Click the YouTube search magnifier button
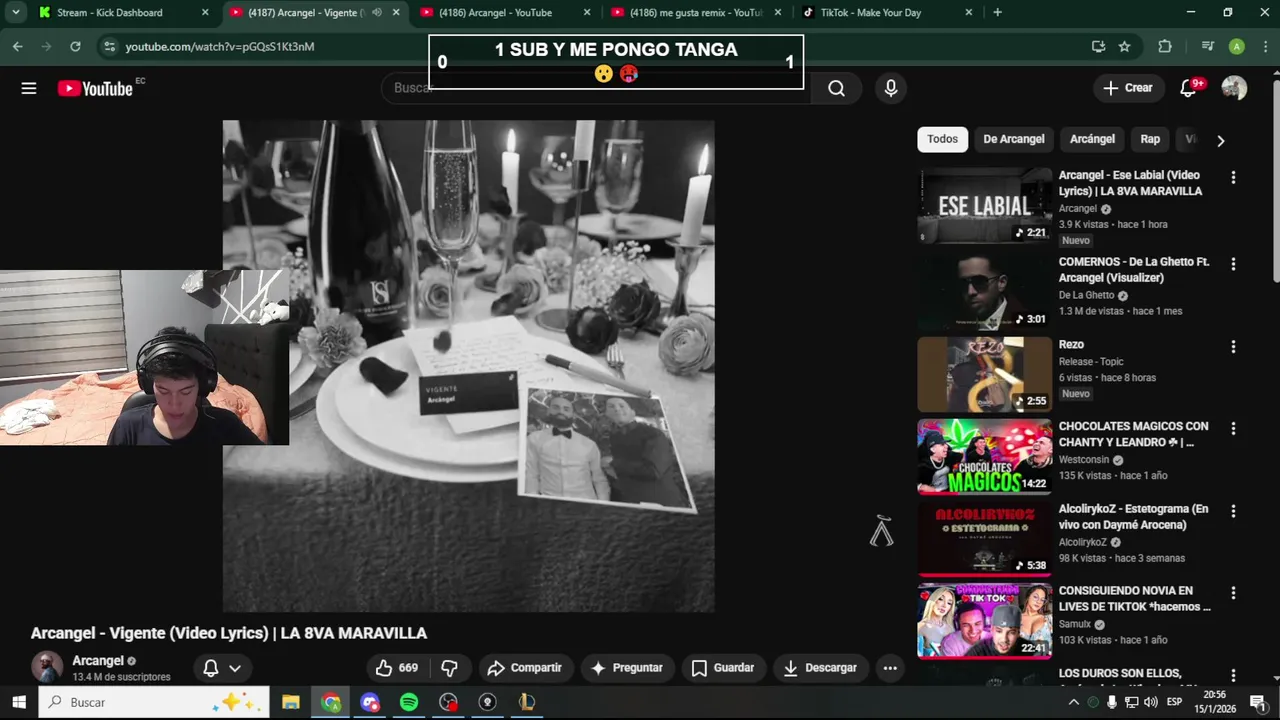This screenshot has height=720, width=1280. click(x=836, y=88)
